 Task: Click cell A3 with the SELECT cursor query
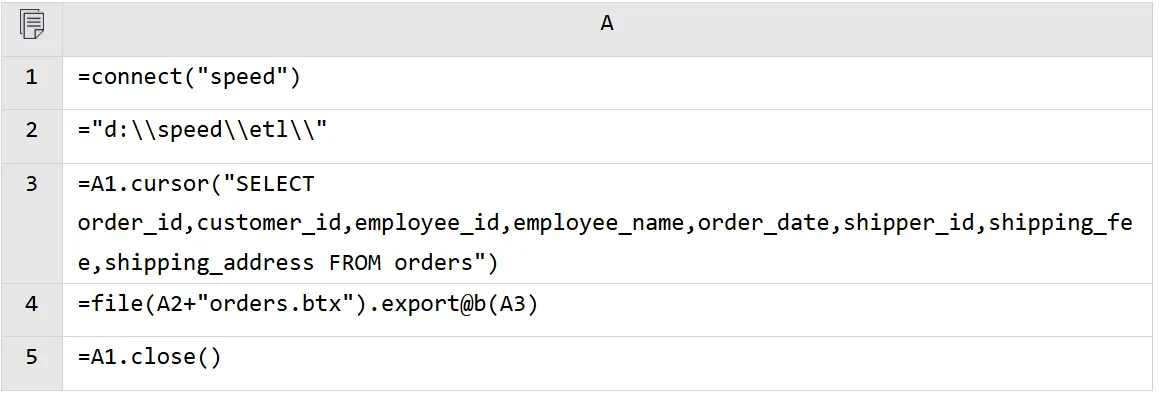(x=607, y=223)
